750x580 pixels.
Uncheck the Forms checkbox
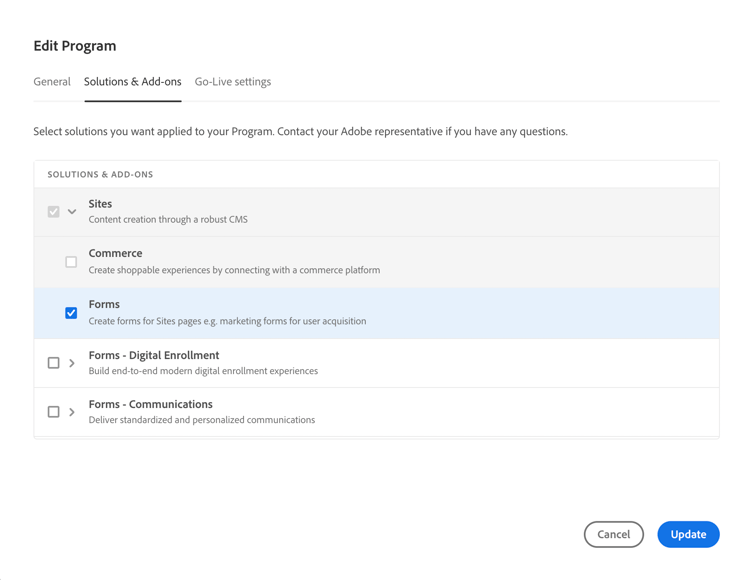point(71,313)
